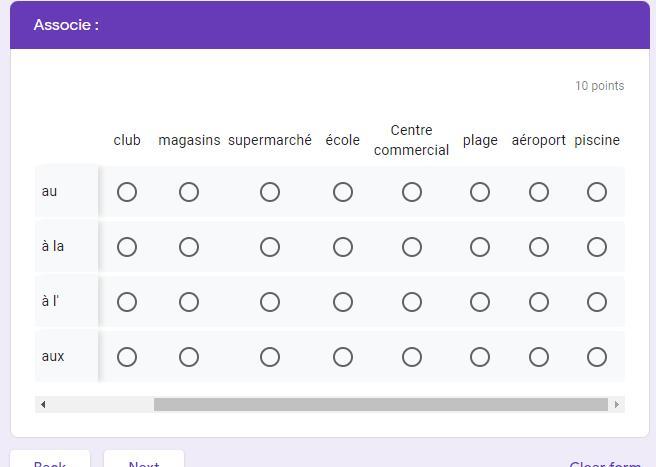Click the right scroll arrow of grid

pyautogui.click(x=616, y=405)
